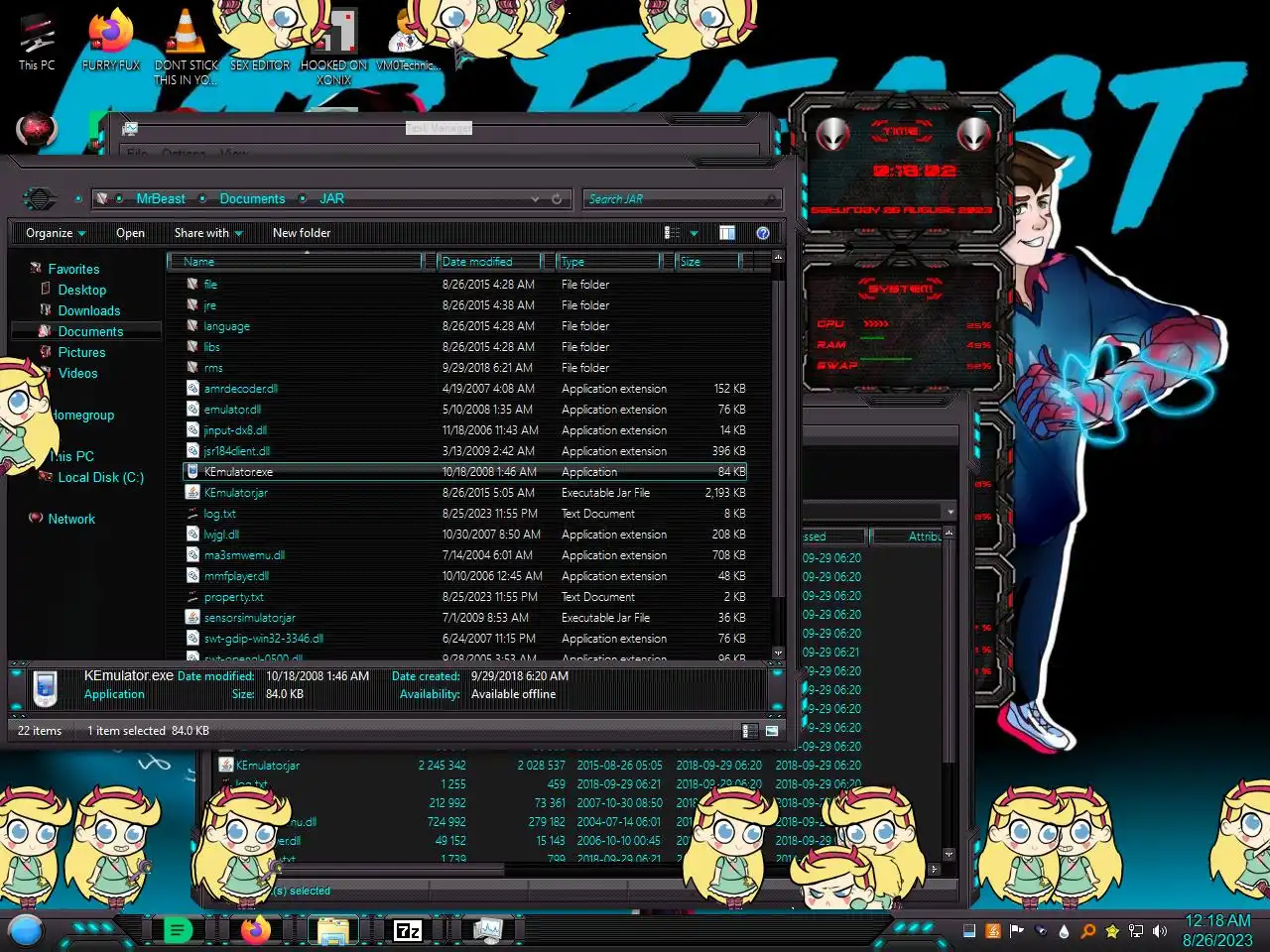Click the Explorer back/forward navigation orb

point(39,198)
